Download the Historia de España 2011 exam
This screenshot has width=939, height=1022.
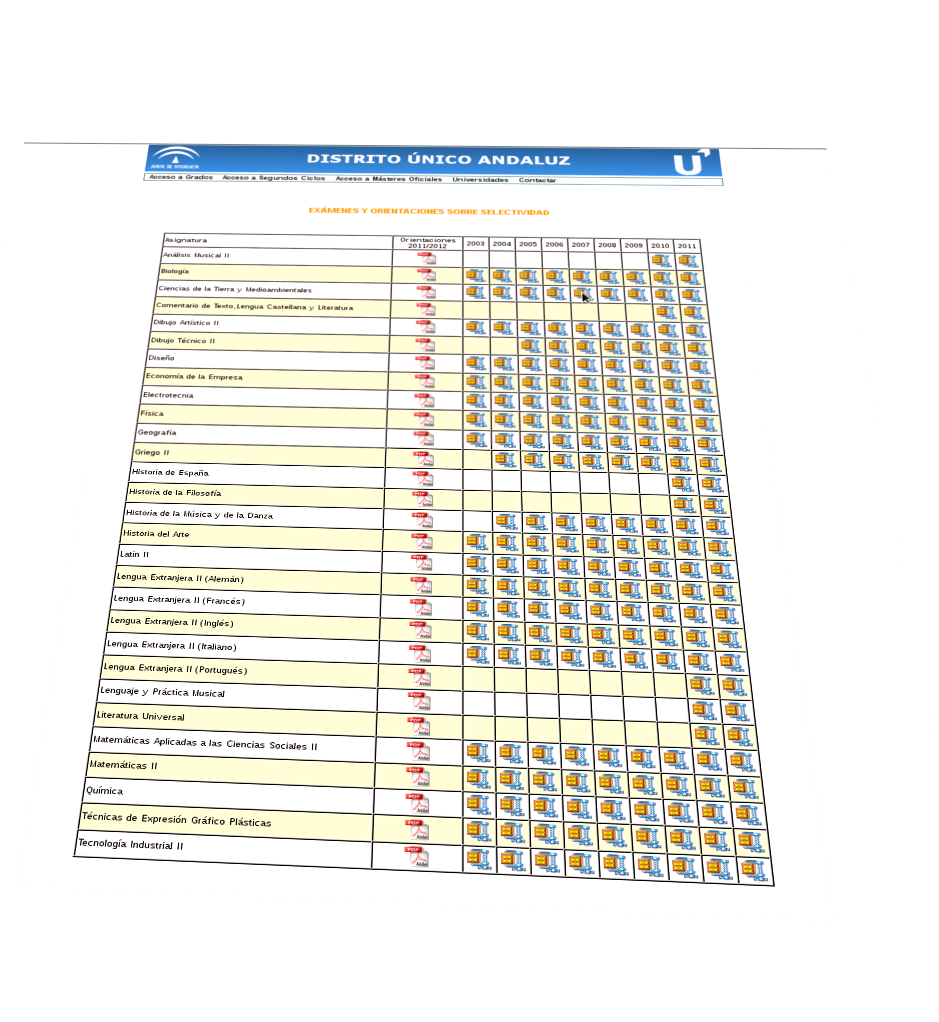[710, 485]
